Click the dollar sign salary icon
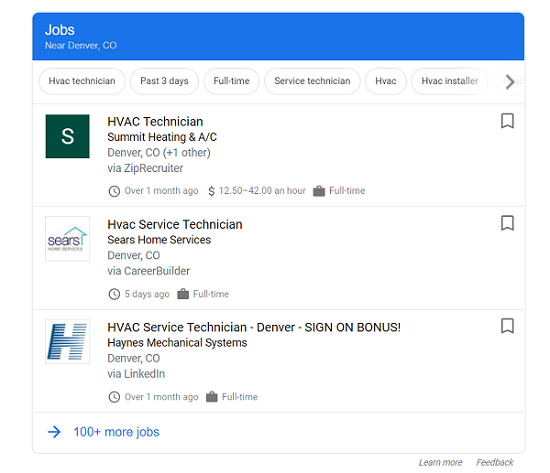 coord(211,191)
